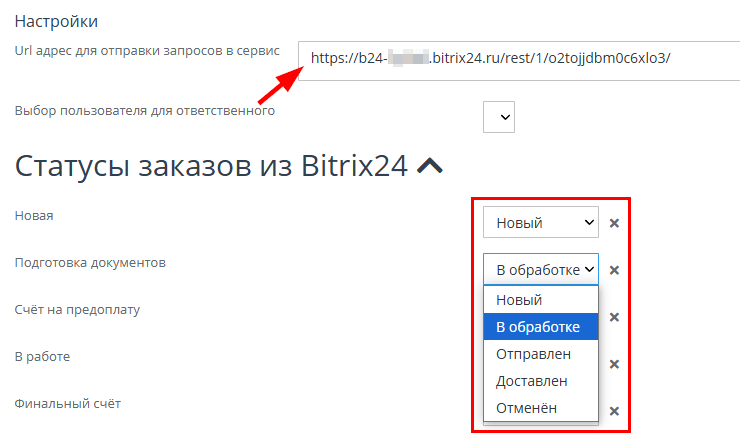
Task: Click the Статусы заказов из Bitrix24 heading
Action: pos(211,167)
